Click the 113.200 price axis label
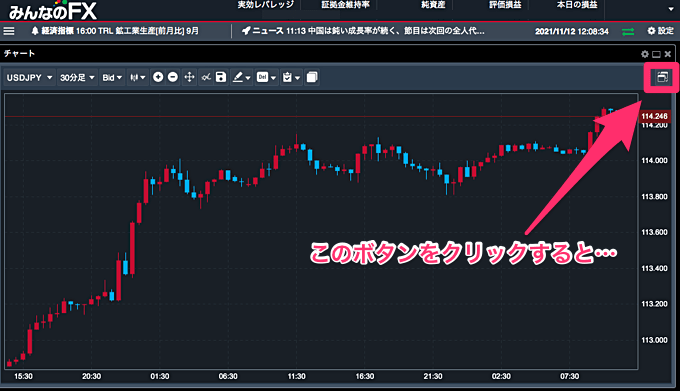Viewport: 680px width, 391px height. pyautogui.click(x=654, y=304)
